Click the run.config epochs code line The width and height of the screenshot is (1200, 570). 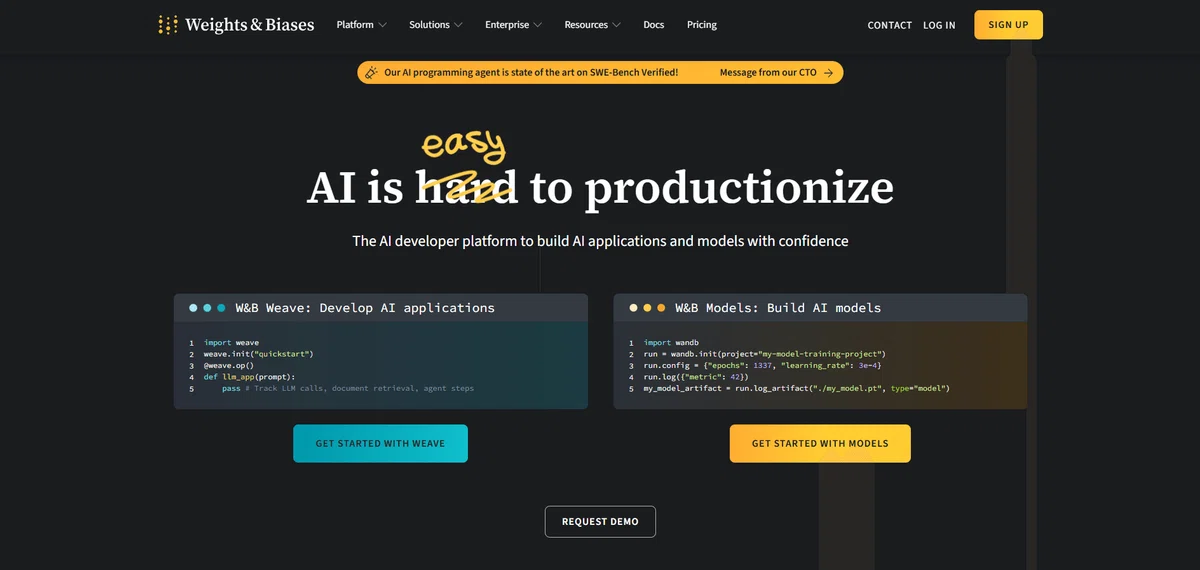pos(762,366)
